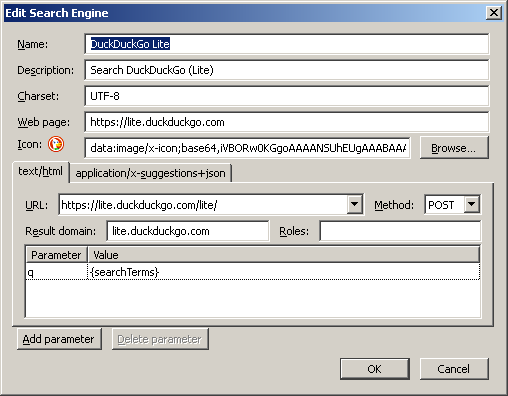The height and width of the screenshot is (396, 508).
Task: Open the Method dropdown showing POST
Action: [452, 205]
